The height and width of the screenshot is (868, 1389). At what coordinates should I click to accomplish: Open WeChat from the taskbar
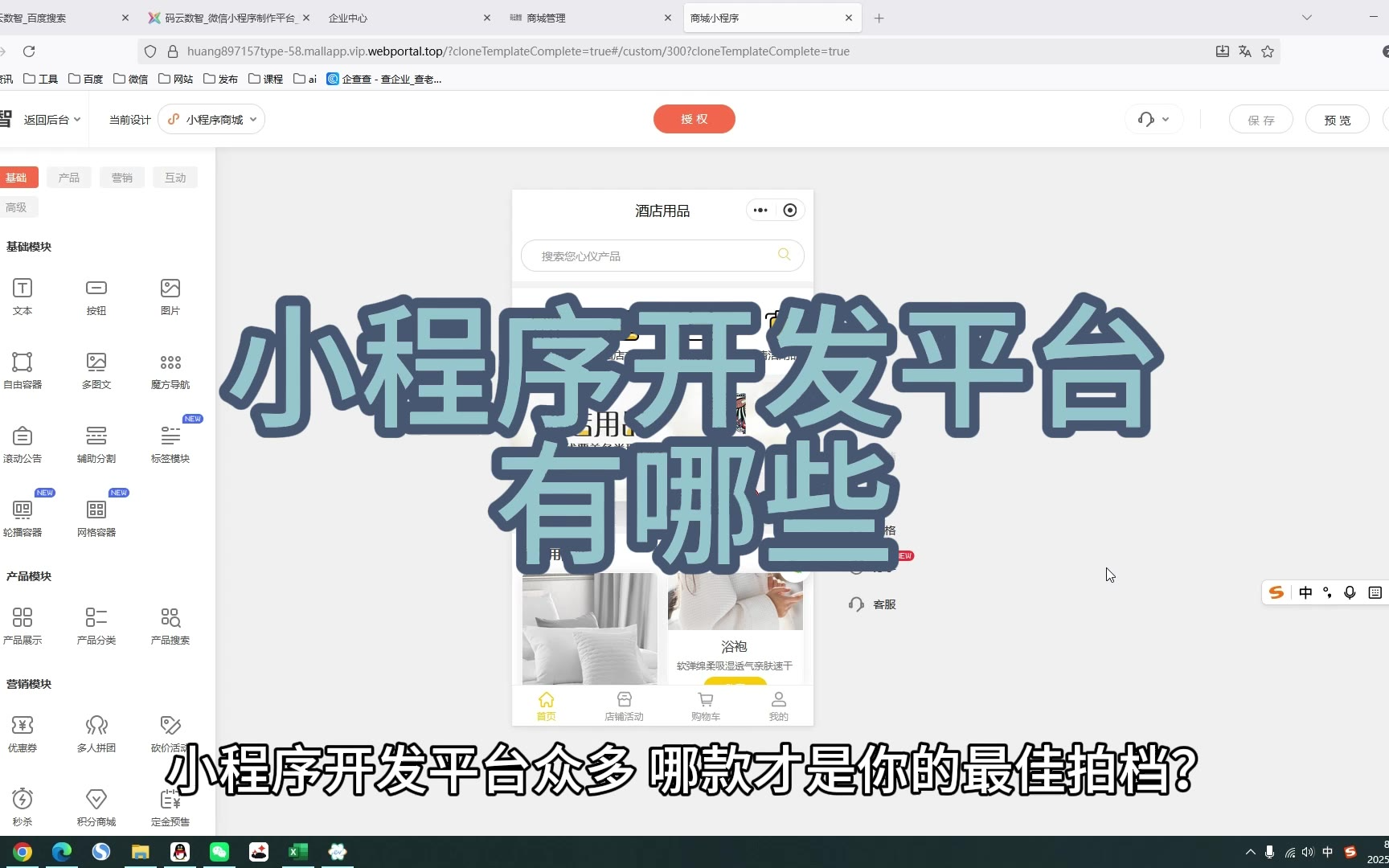point(219,852)
